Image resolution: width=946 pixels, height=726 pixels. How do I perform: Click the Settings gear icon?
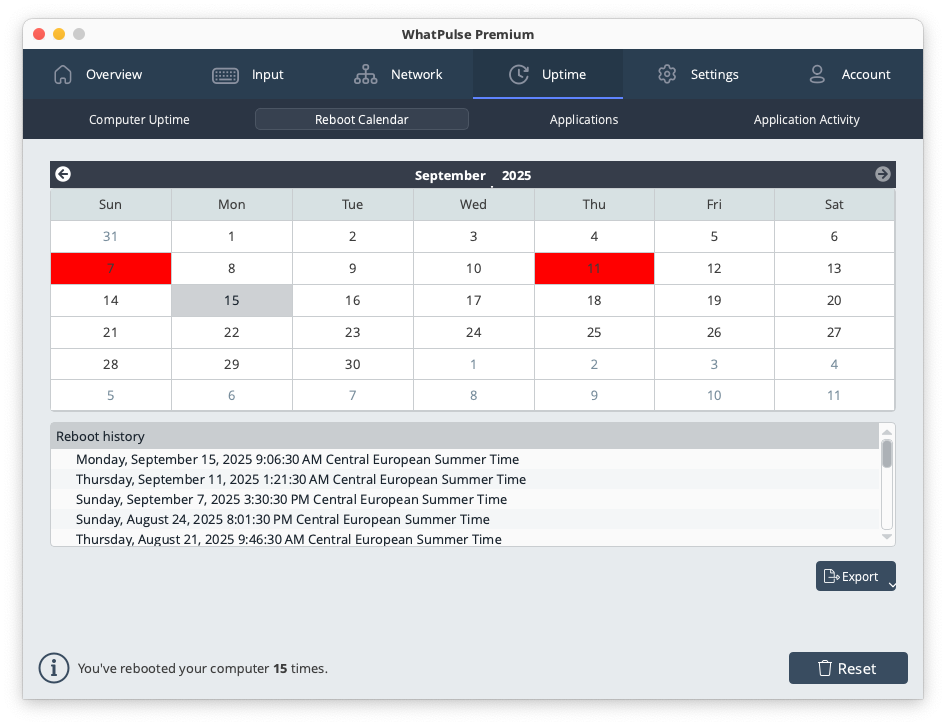(x=667, y=74)
